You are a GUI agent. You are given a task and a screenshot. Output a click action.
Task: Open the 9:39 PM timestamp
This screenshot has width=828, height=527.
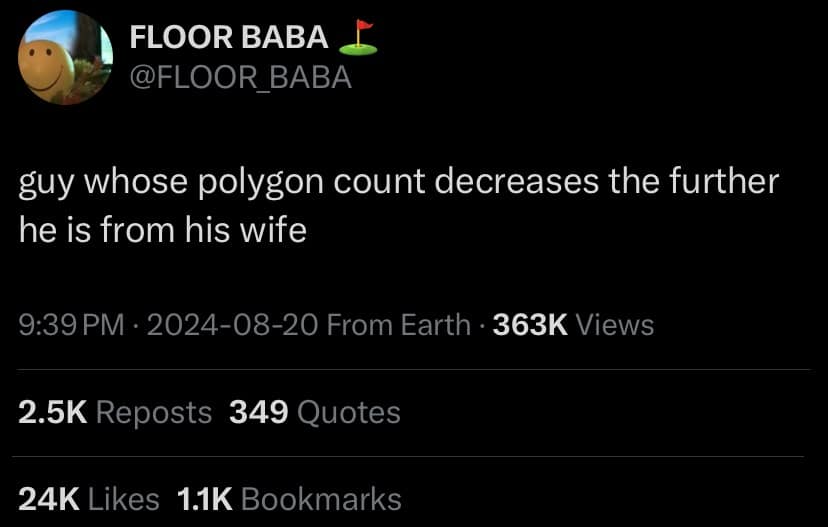click(72, 325)
